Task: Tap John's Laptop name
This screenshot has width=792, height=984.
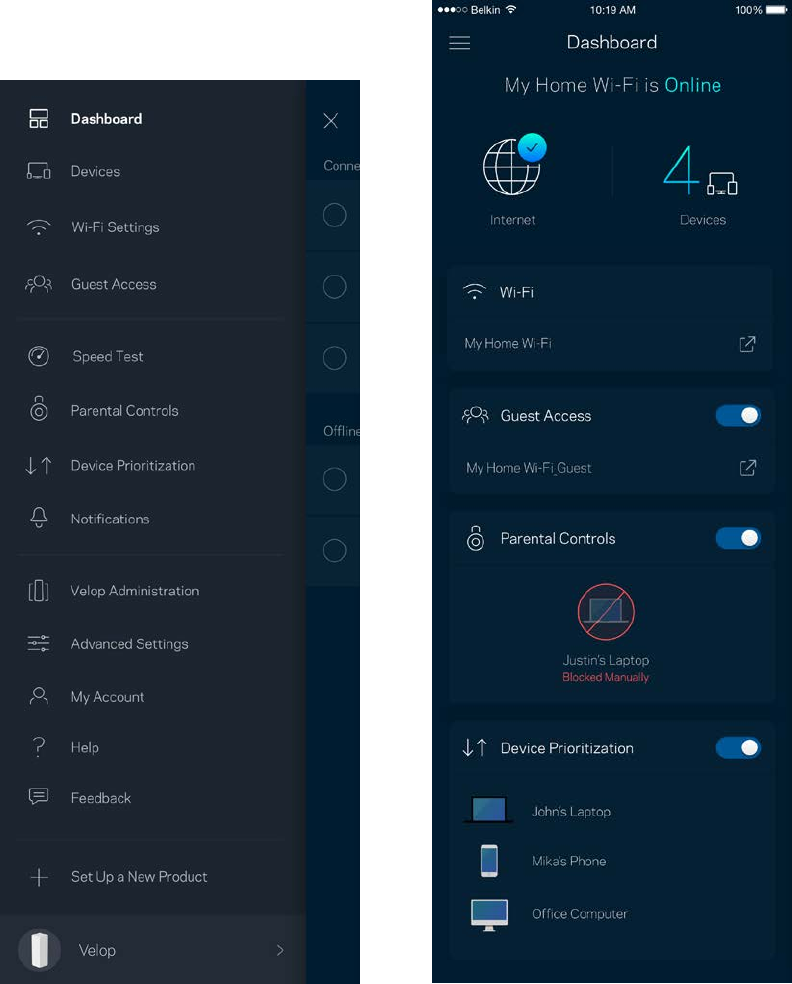Action: [571, 811]
